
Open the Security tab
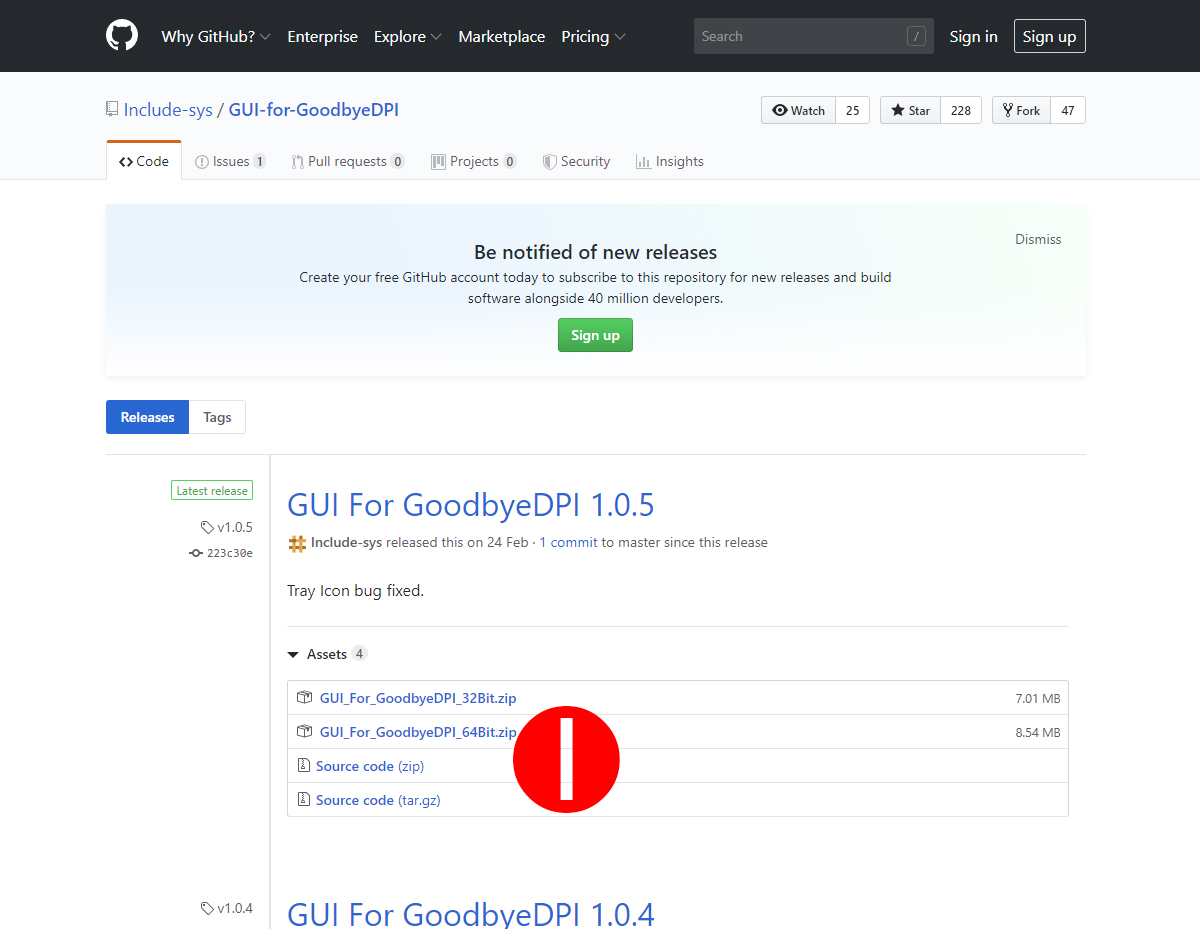tap(576, 161)
